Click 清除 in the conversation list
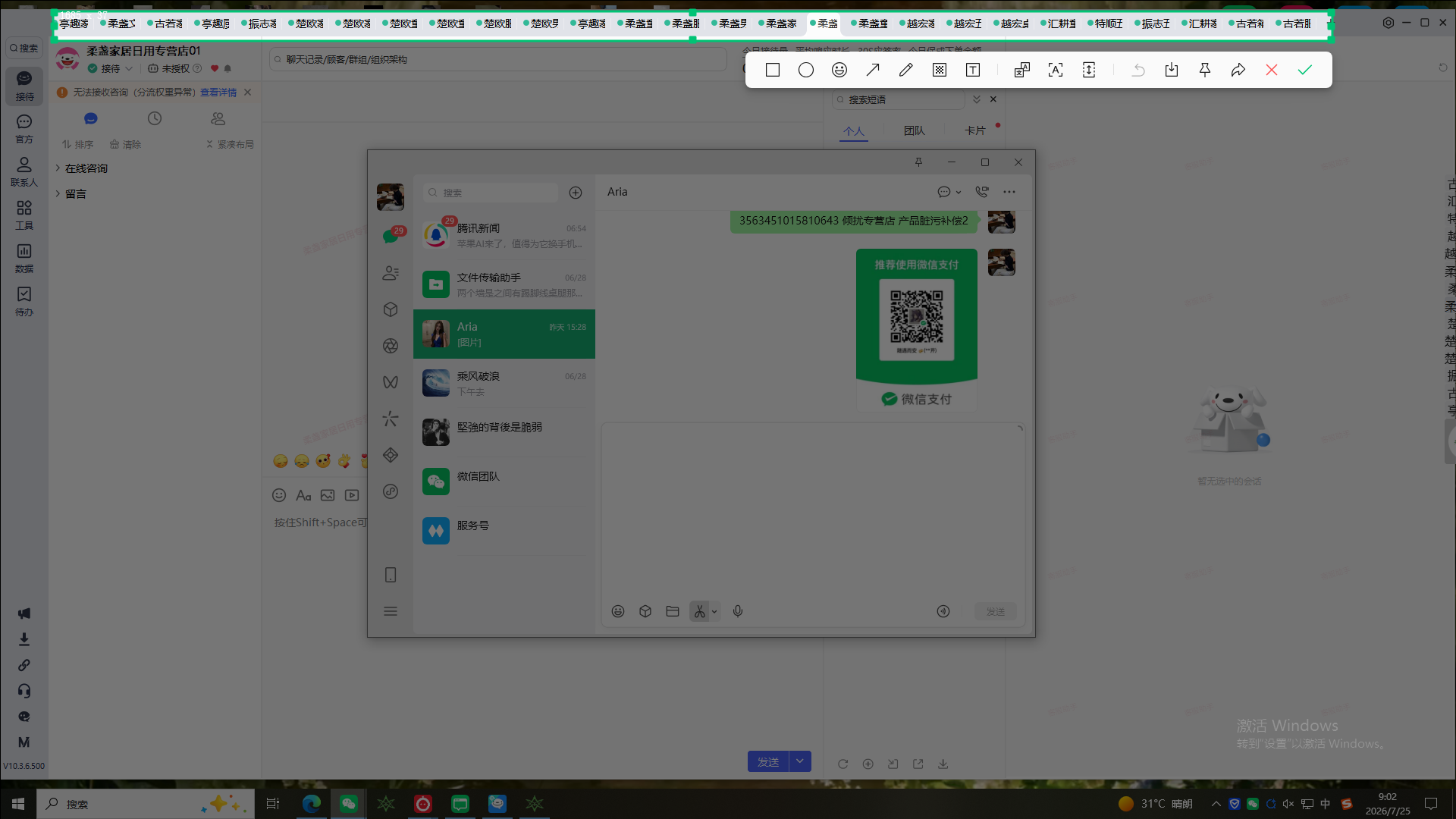This screenshot has width=1456, height=819. (126, 144)
